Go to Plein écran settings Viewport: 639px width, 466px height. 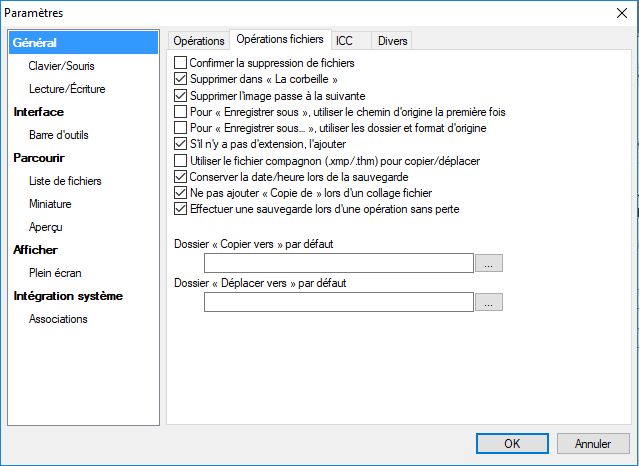coord(54,273)
